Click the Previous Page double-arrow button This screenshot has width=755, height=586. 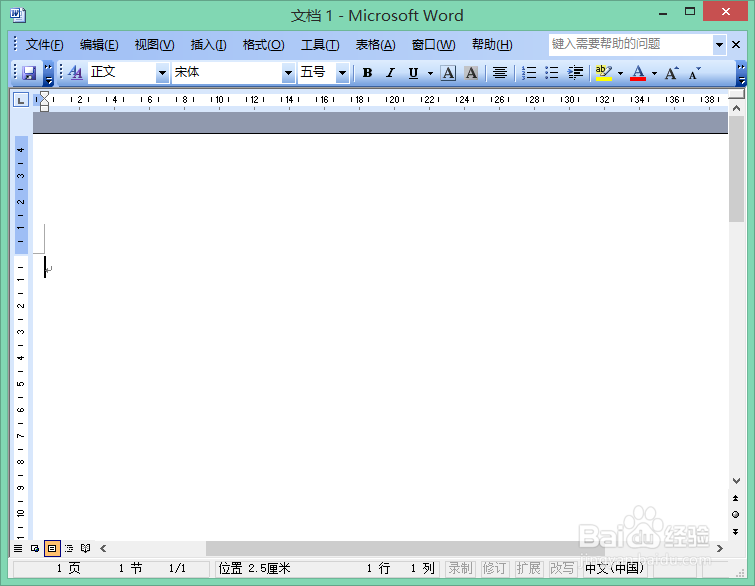click(736, 498)
